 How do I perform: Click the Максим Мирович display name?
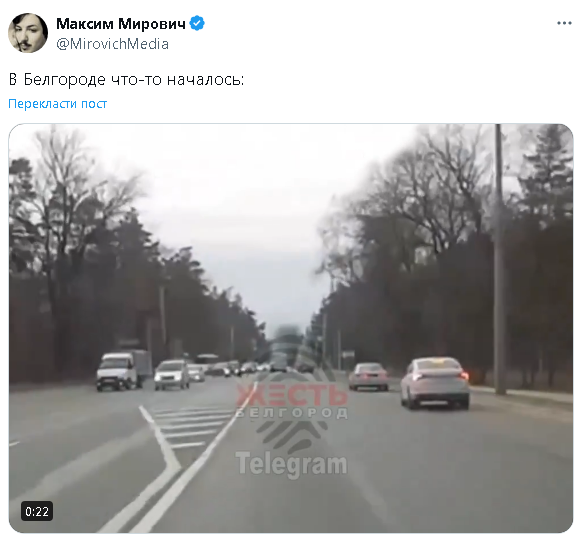121,24
